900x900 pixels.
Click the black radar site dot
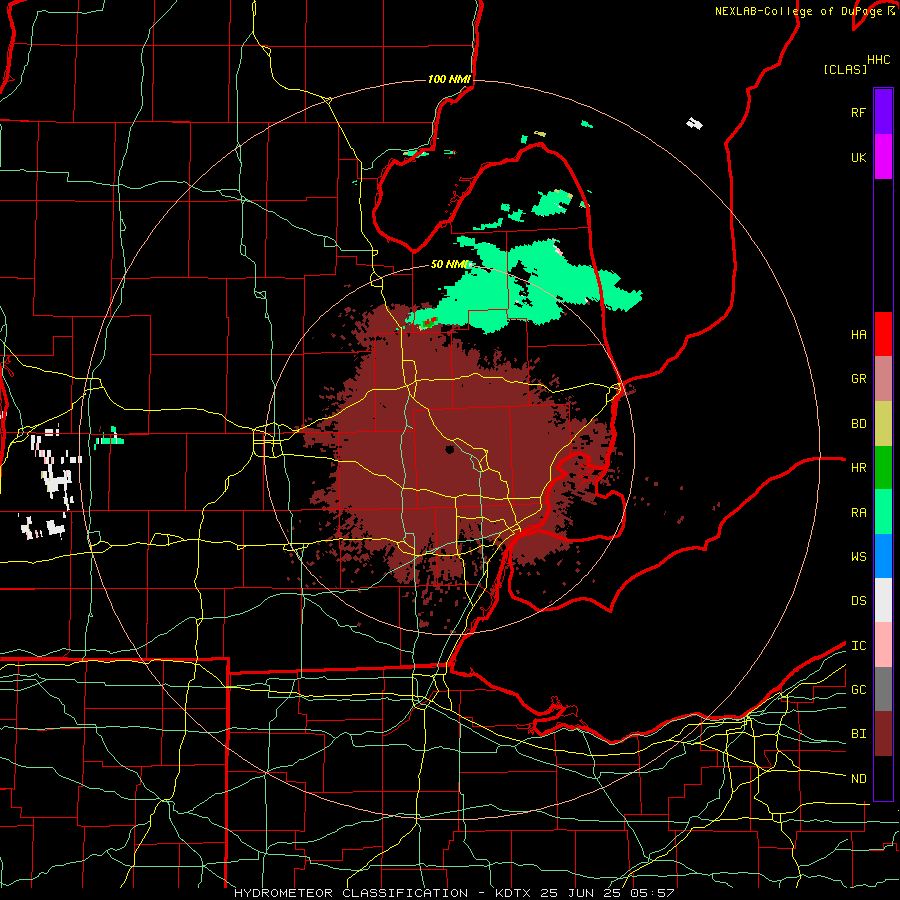[x=449, y=449]
